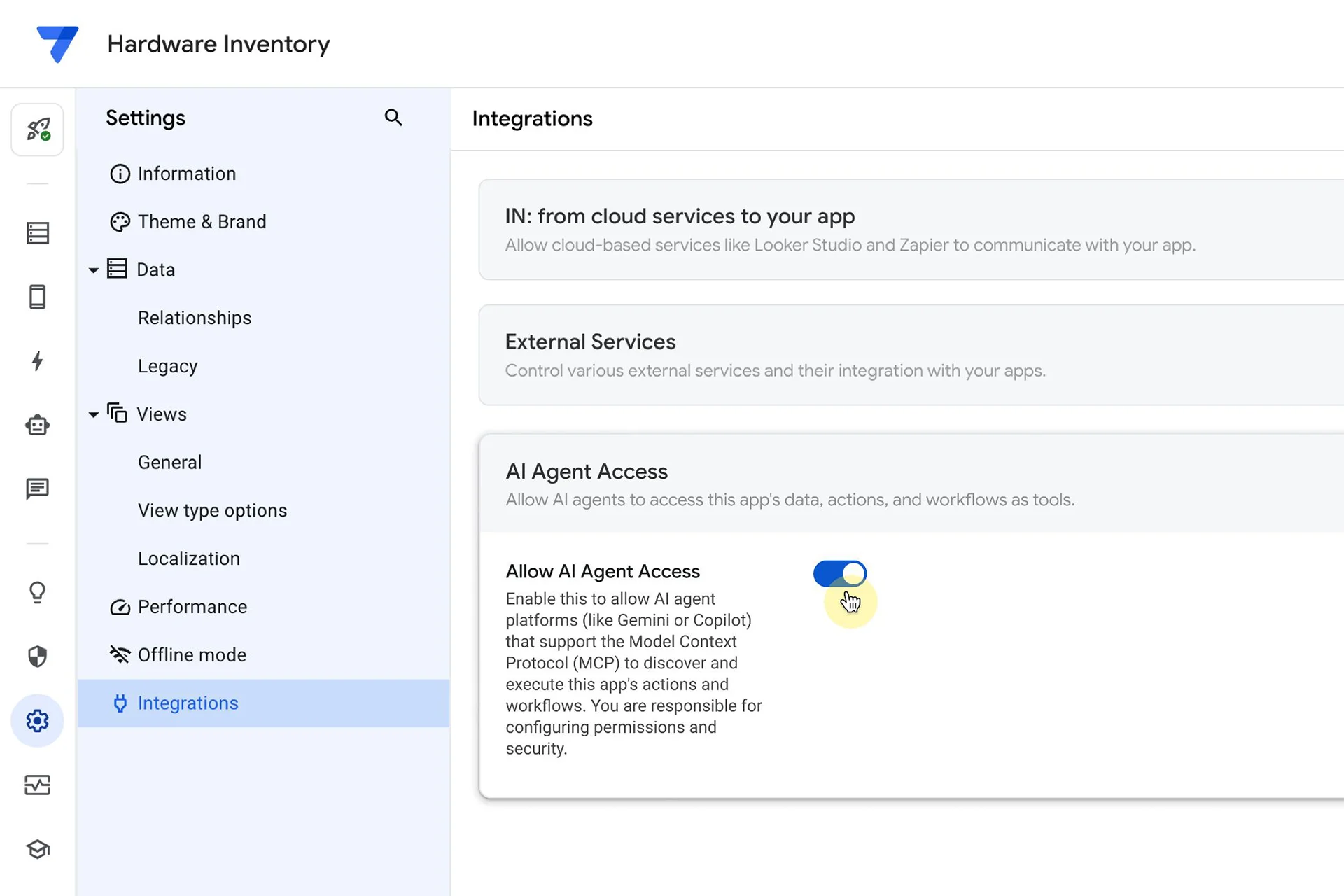The image size is (1344, 896).
Task: Open the deploy rocket icon in sidebar
Action: pos(38,129)
